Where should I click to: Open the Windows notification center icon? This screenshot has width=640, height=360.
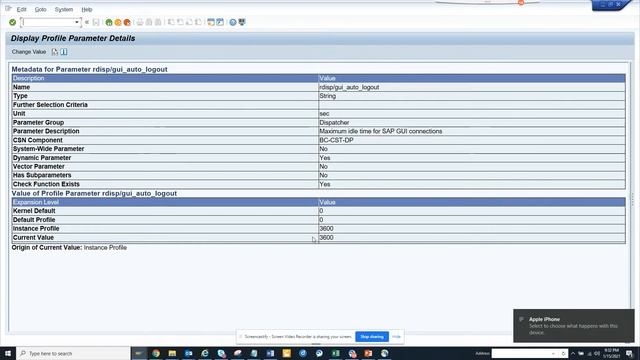tap(630, 353)
